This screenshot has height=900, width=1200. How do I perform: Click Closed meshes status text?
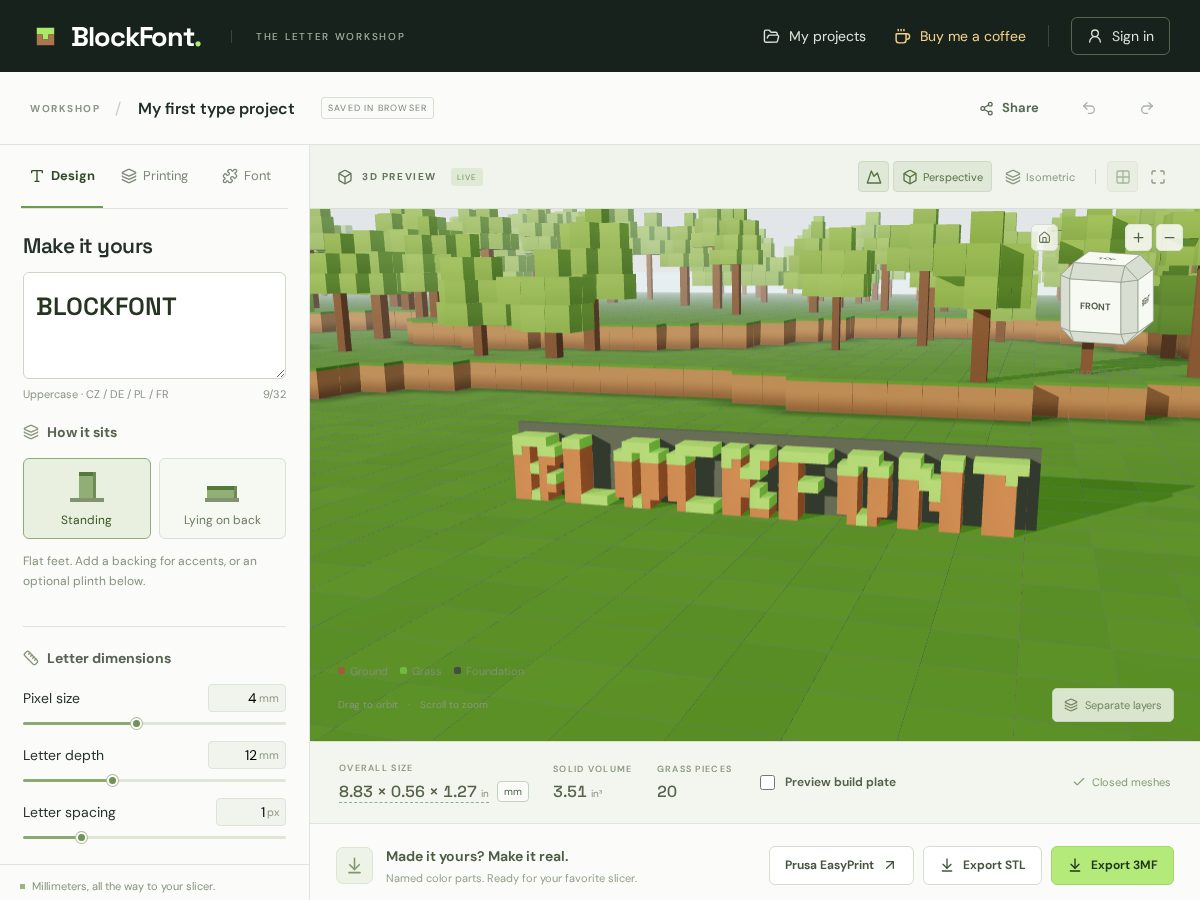coord(1121,782)
